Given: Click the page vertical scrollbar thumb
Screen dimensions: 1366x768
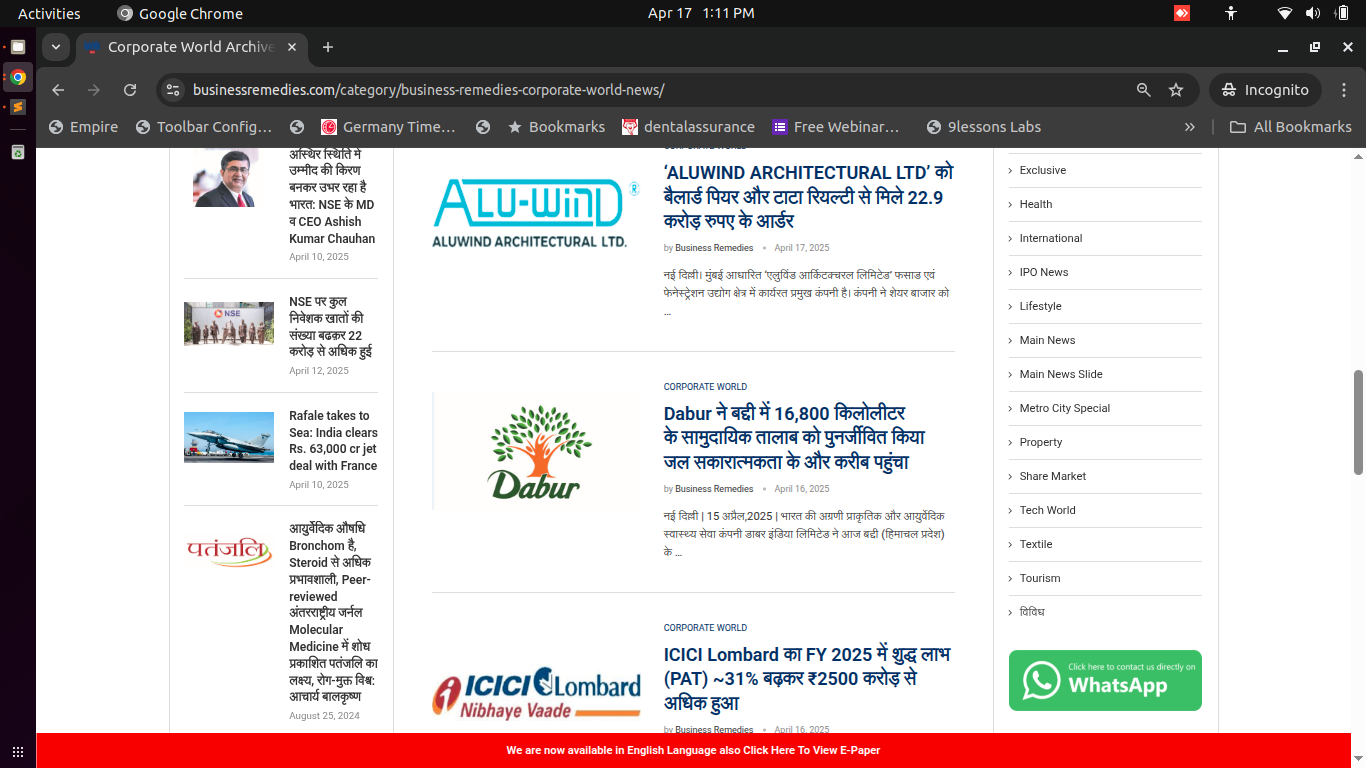Looking at the screenshot, I should (1358, 422).
